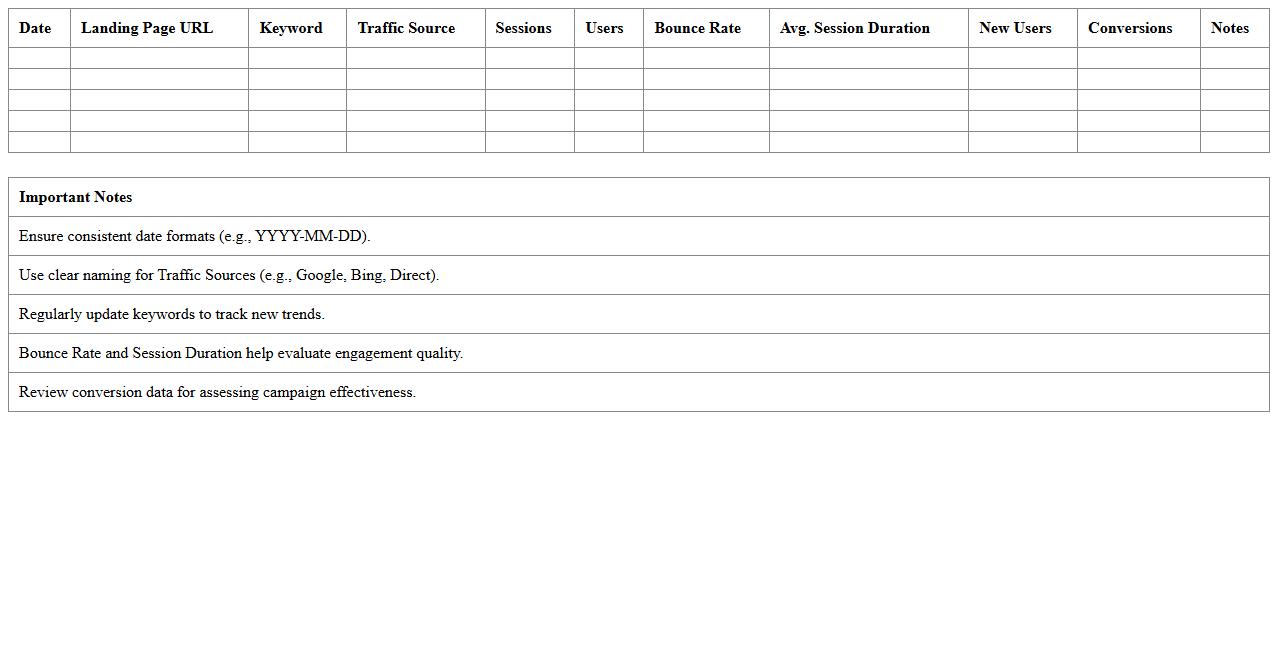This screenshot has width=1278, height=650.
Task: Click the Important Notes heading
Action: click(x=76, y=197)
